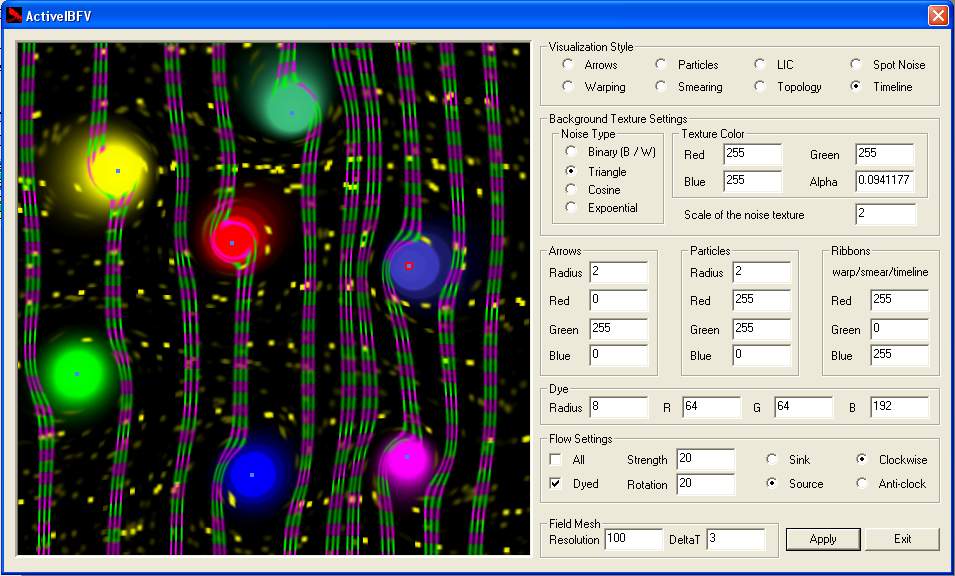This screenshot has height=576, width=955.
Task: Click the Exit button
Action: click(902, 539)
